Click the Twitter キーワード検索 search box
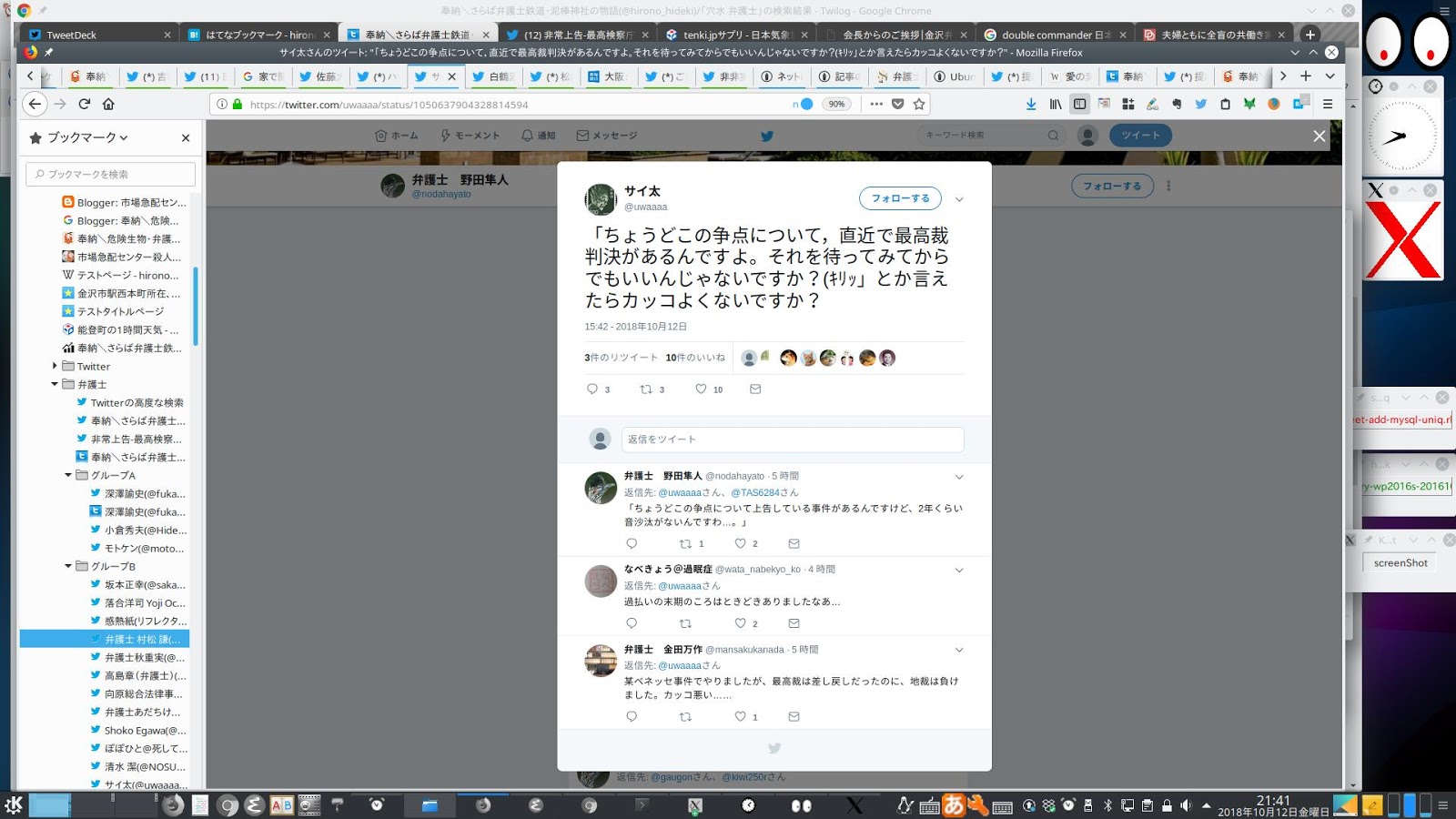 pos(989,136)
